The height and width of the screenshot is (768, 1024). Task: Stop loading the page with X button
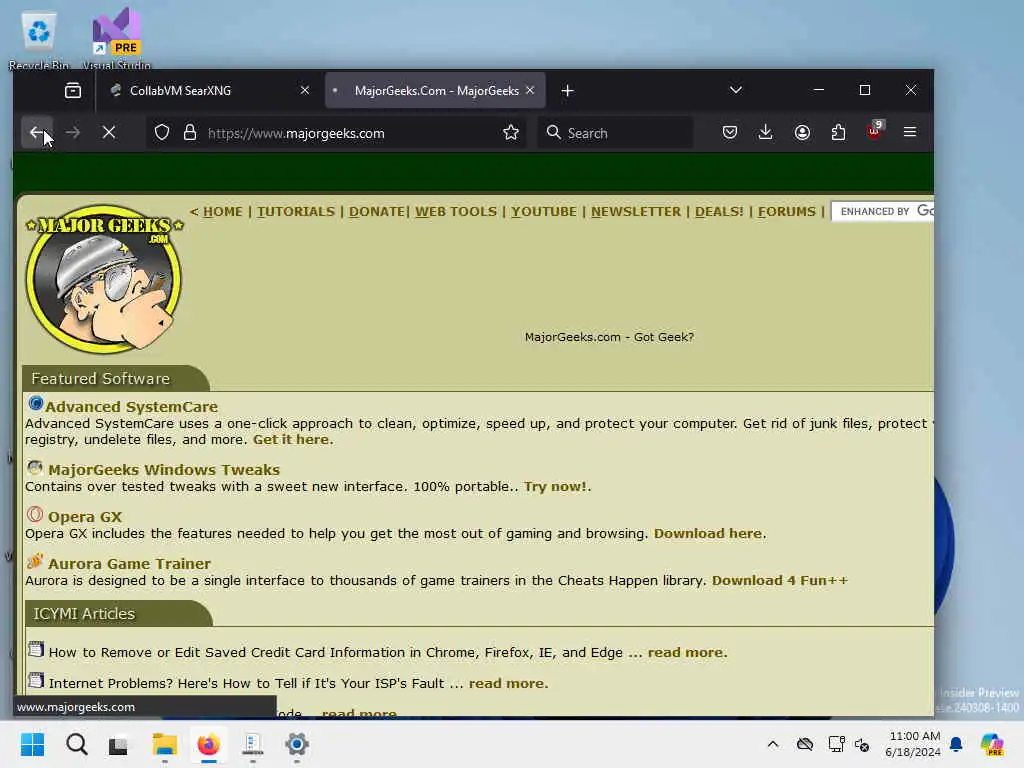[109, 133]
